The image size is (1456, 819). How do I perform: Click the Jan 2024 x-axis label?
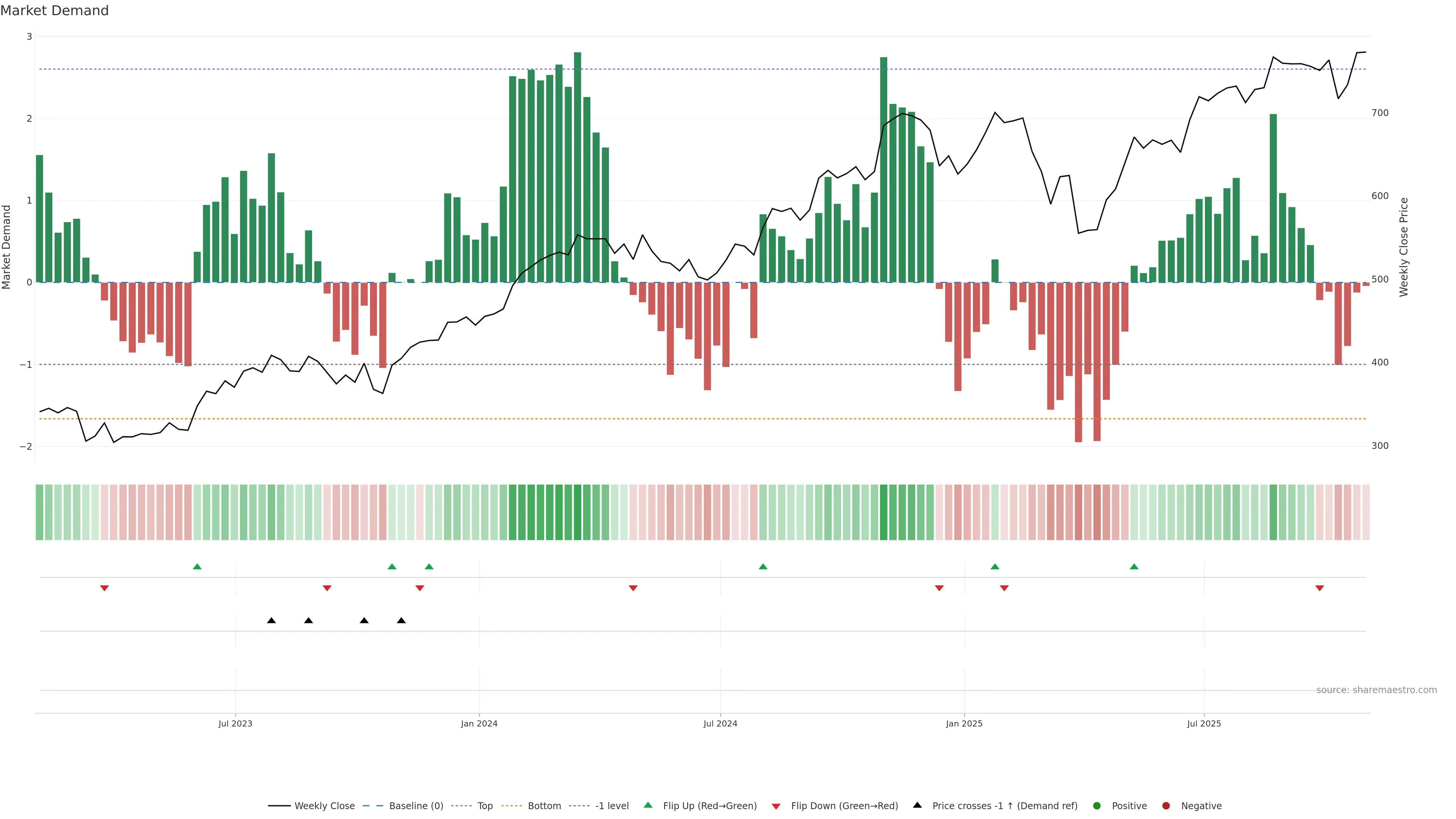coord(479,723)
